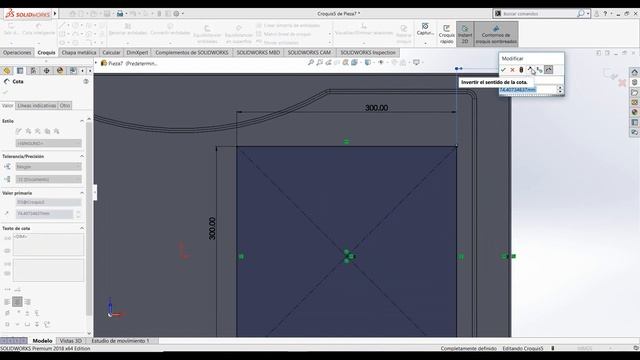The image size is (640, 360).
Task: Open the DimXpert tab
Action: 137,53
